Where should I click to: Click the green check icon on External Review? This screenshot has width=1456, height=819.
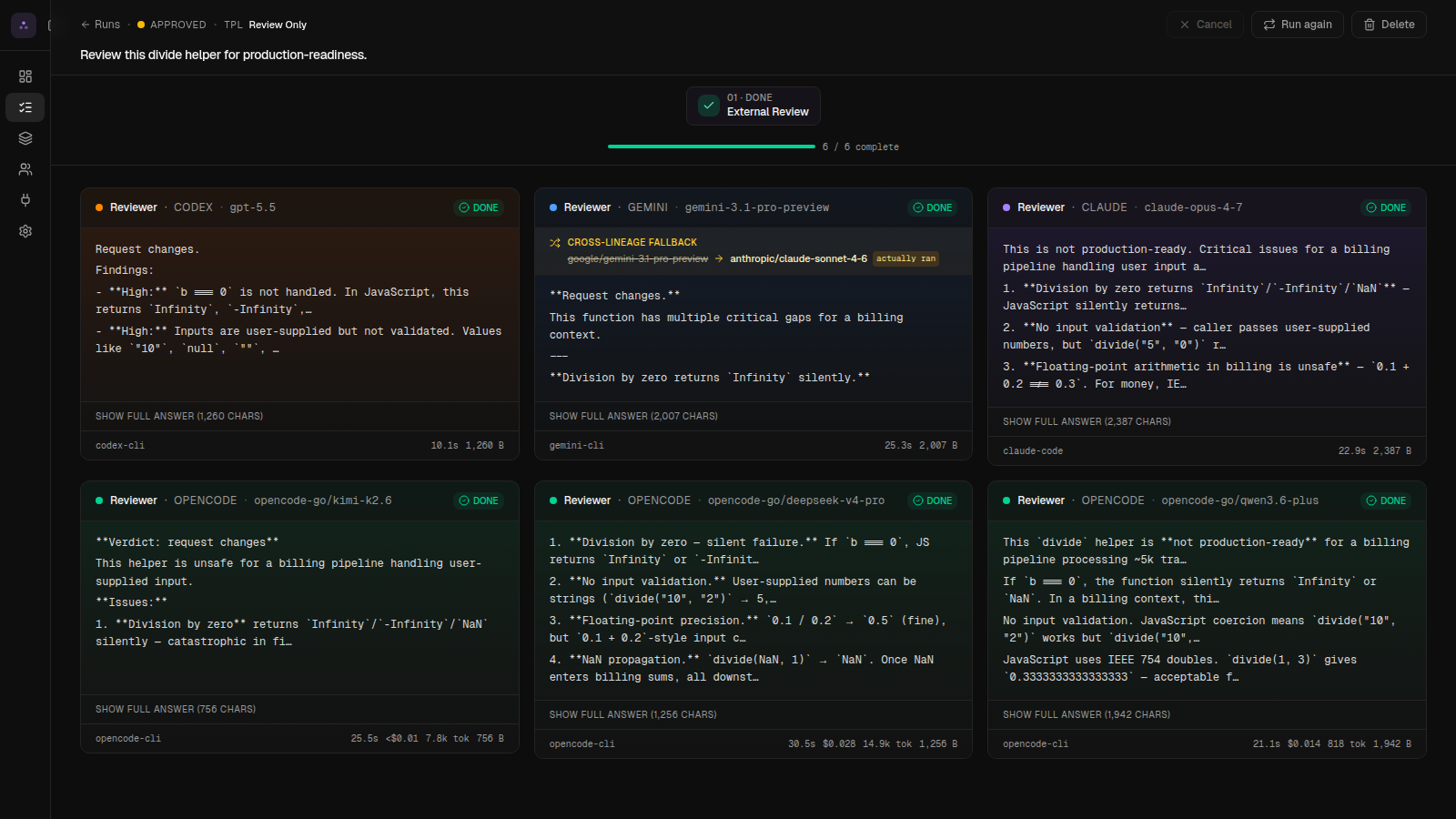(709, 106)
